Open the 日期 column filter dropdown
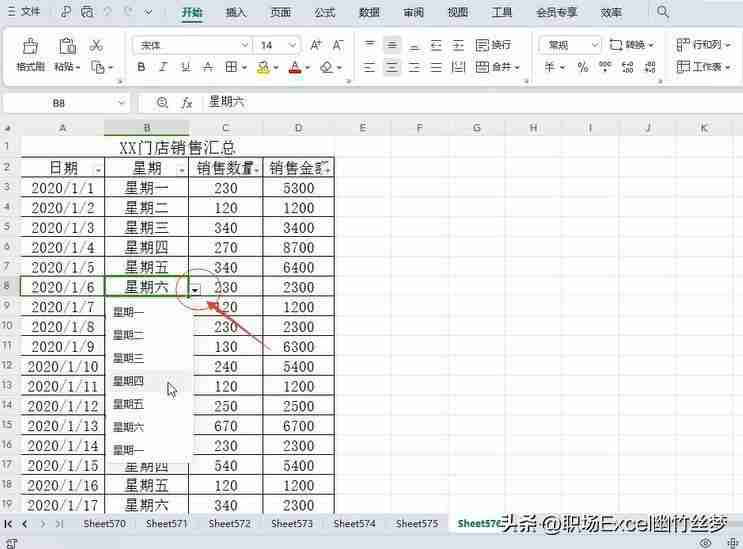 tap(98, 171)
